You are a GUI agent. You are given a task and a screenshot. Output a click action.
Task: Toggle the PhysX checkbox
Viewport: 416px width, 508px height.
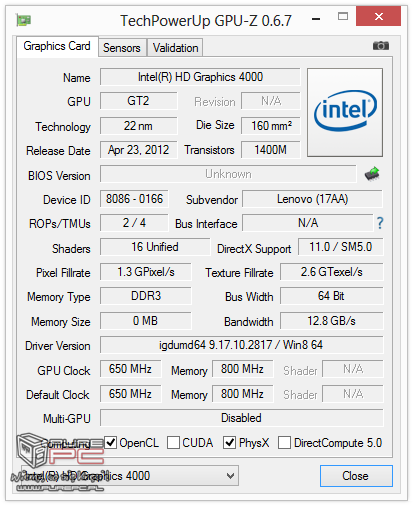pyautogui.click(x=229, y=443)
